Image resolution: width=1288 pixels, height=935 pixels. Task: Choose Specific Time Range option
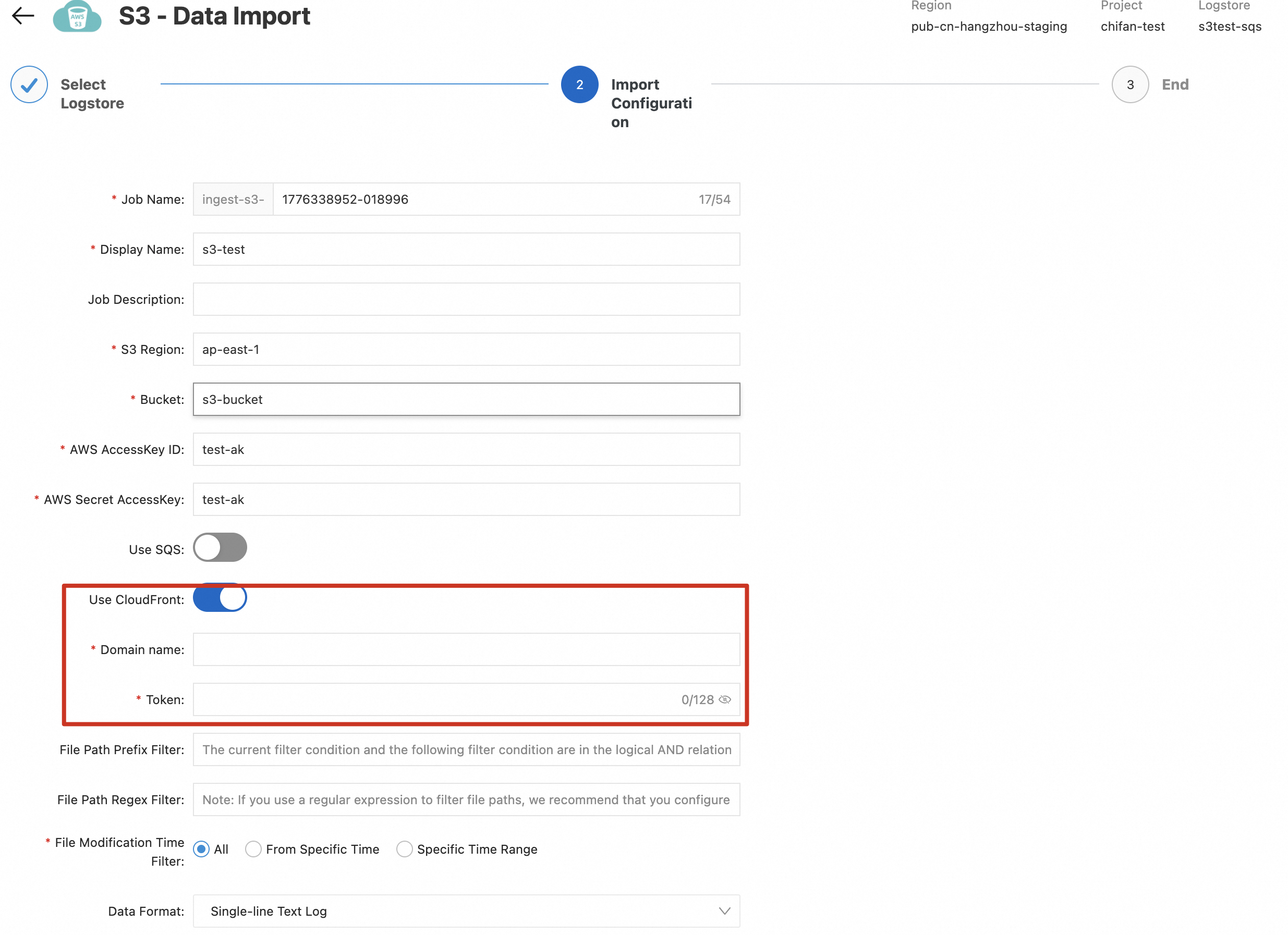(404, 850)
